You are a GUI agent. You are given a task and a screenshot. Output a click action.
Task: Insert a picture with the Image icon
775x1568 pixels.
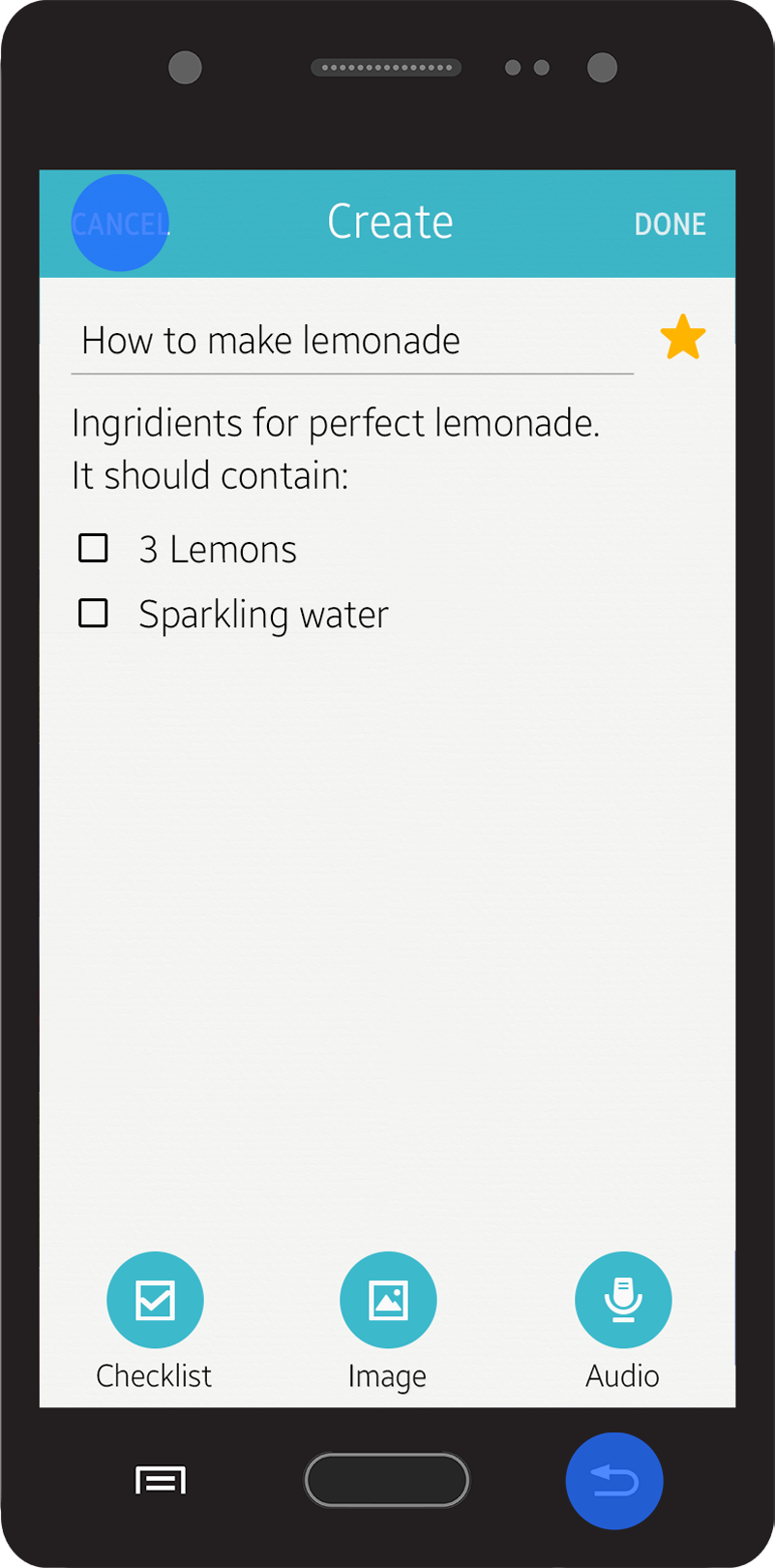388,1300
